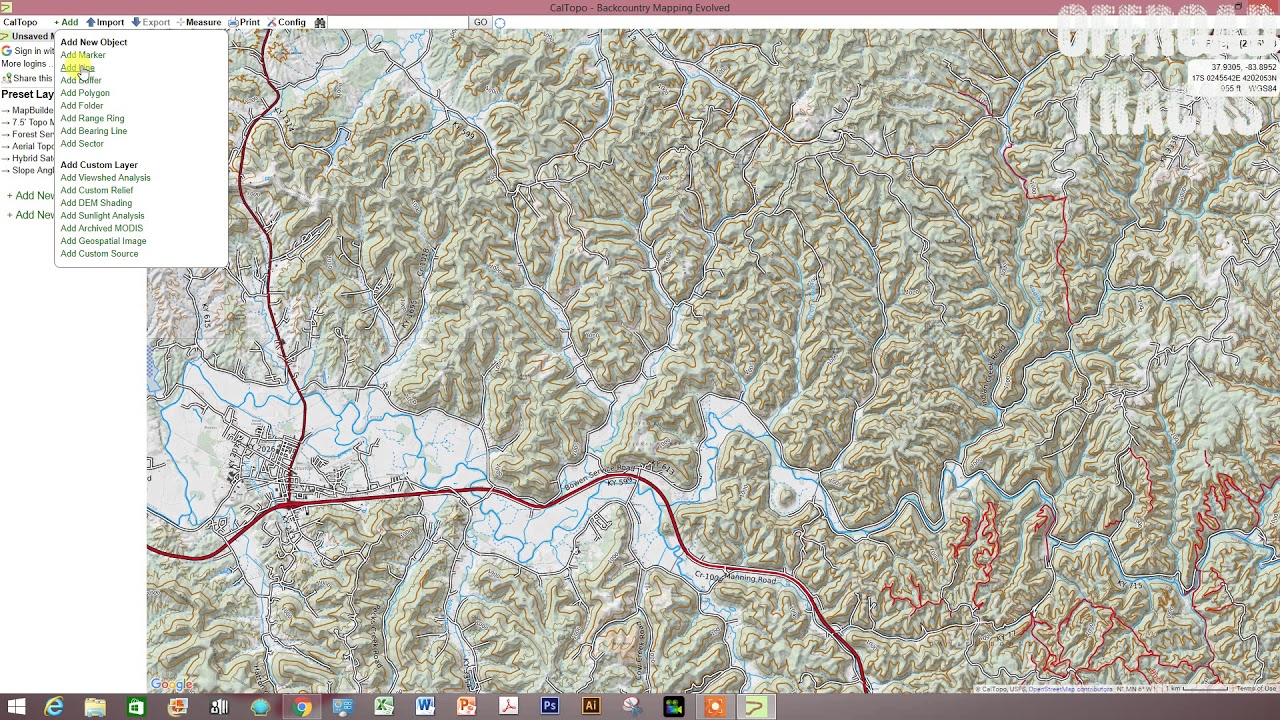Open the CalTopo menu
The image size is (1280, 720).
20,22
